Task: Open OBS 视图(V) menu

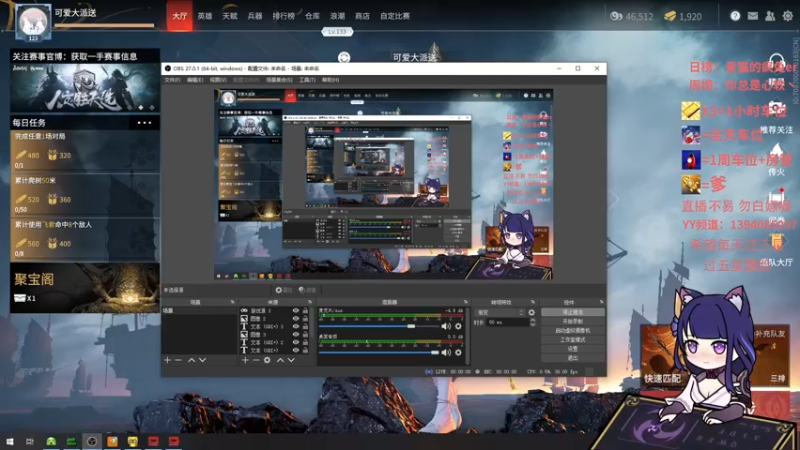Action: [x=218, y=80]
